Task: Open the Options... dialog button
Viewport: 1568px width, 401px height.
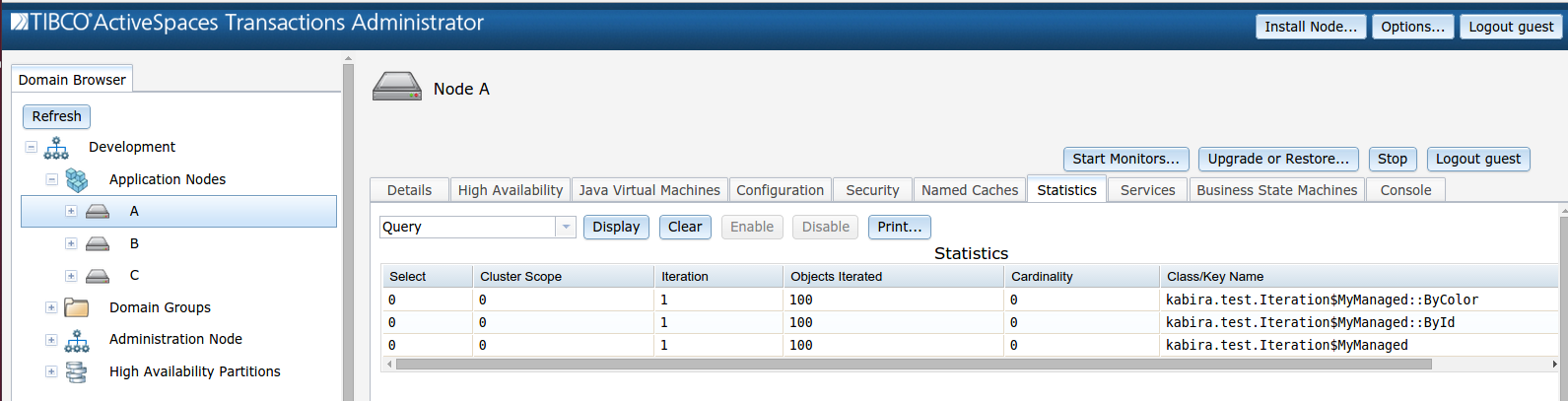Action: 1412,27
